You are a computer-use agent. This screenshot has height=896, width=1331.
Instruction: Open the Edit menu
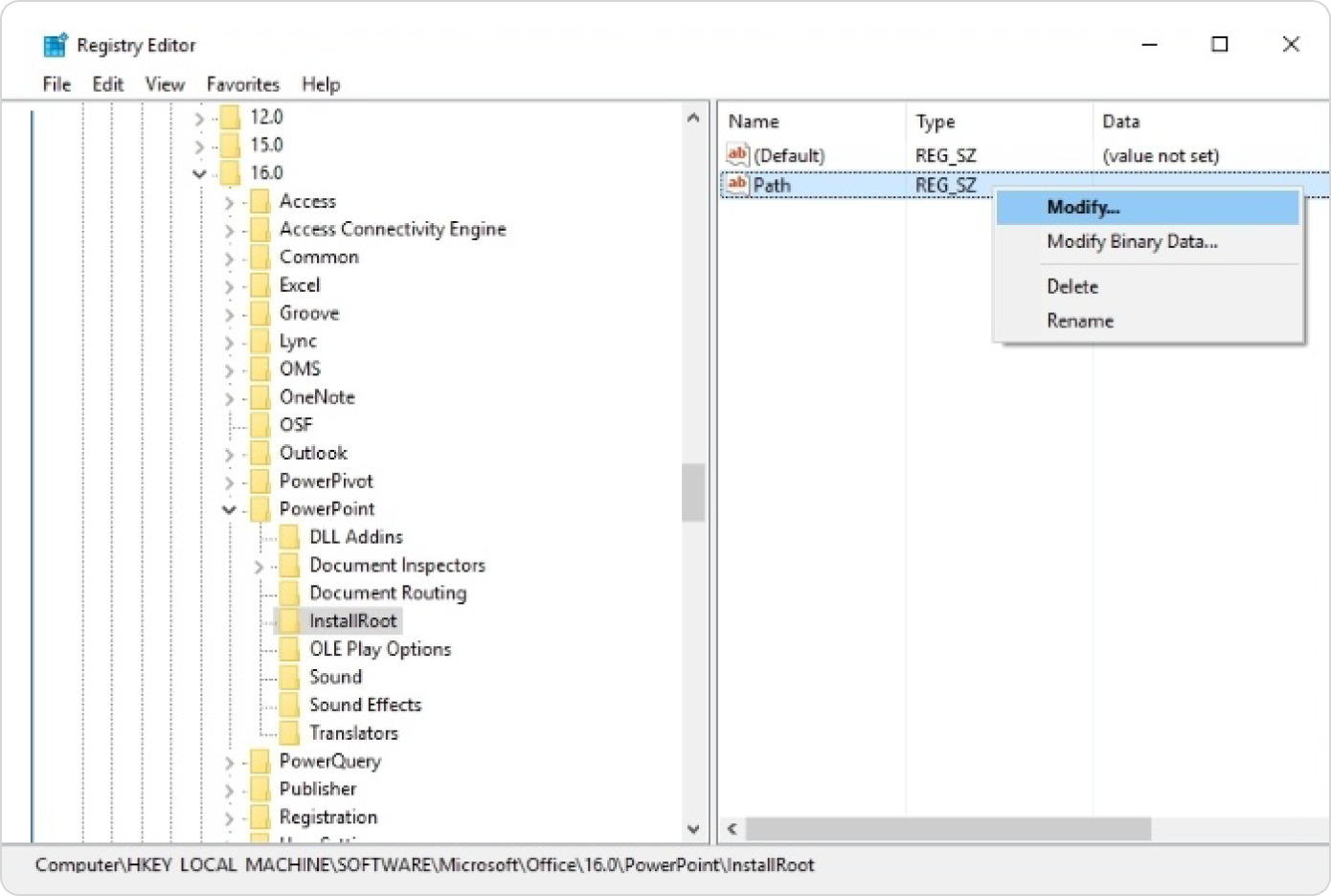pos(108,84)
